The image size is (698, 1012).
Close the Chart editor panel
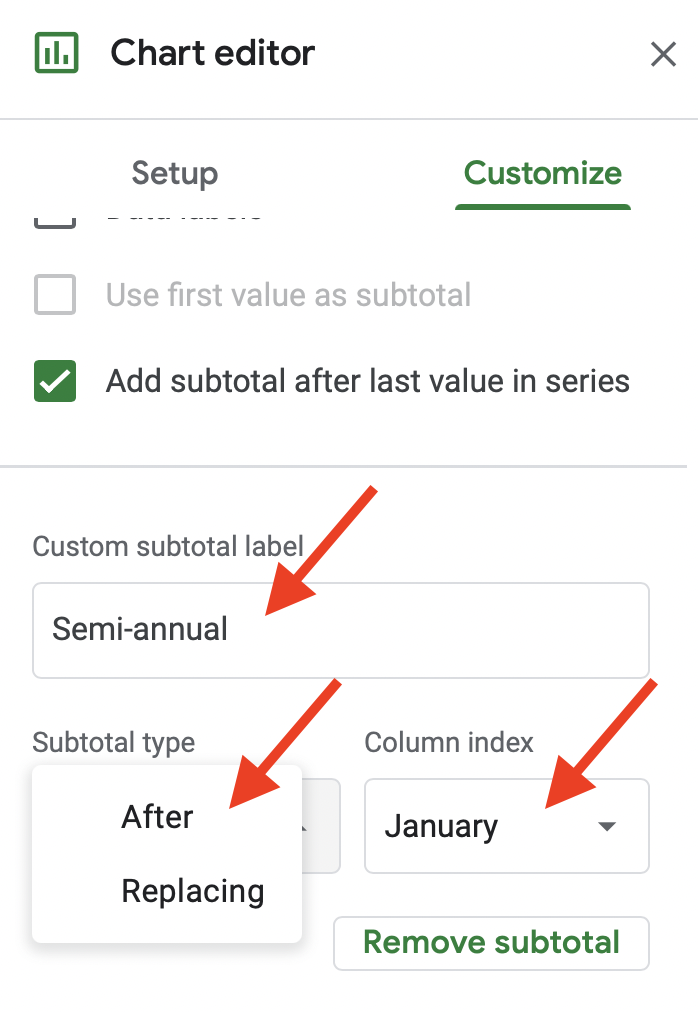(663, 54)
